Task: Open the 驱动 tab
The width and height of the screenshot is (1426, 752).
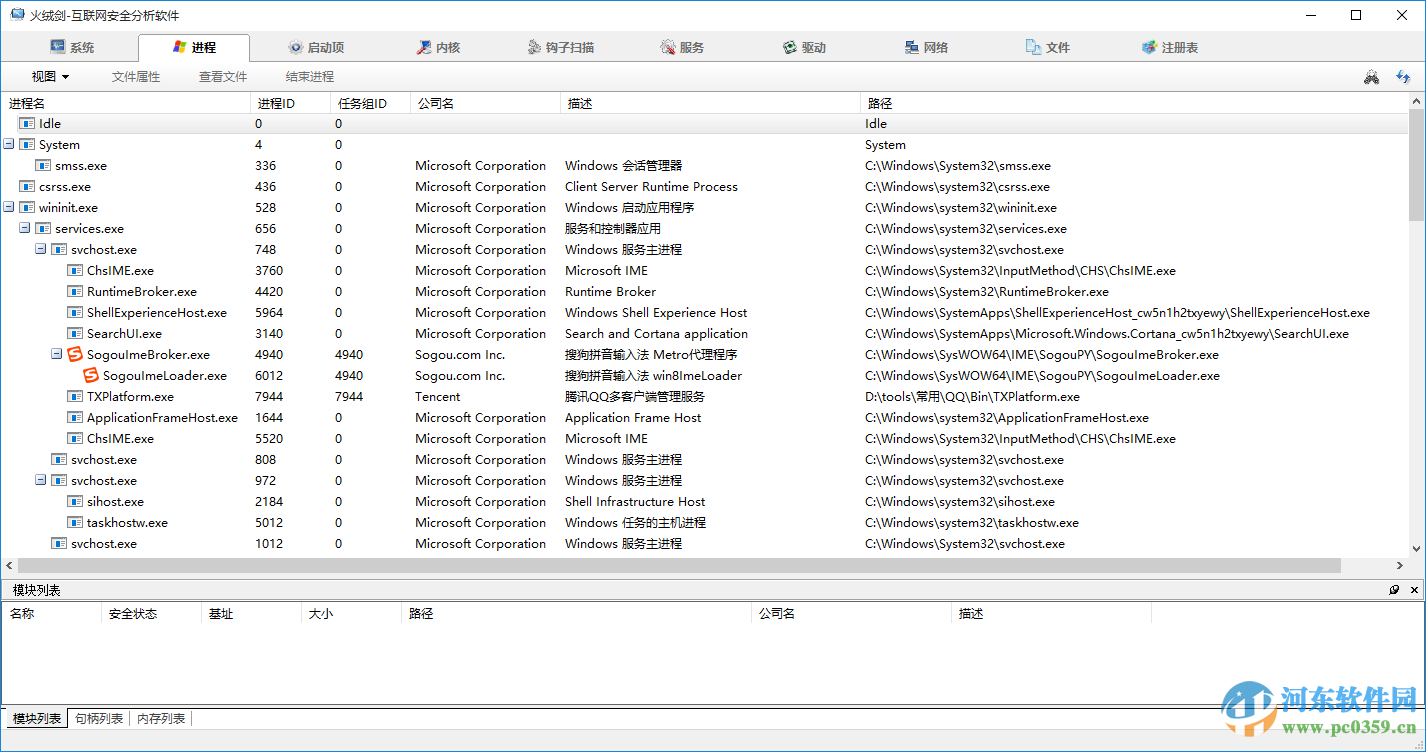Action: coord(805,47)
